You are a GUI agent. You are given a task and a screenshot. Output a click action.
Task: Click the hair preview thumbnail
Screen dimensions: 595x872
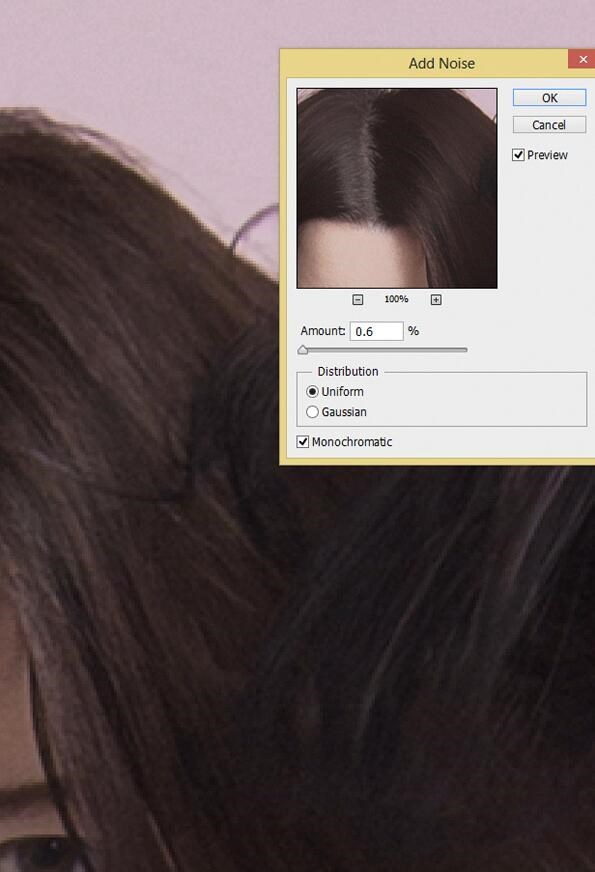tap(397, 188)
